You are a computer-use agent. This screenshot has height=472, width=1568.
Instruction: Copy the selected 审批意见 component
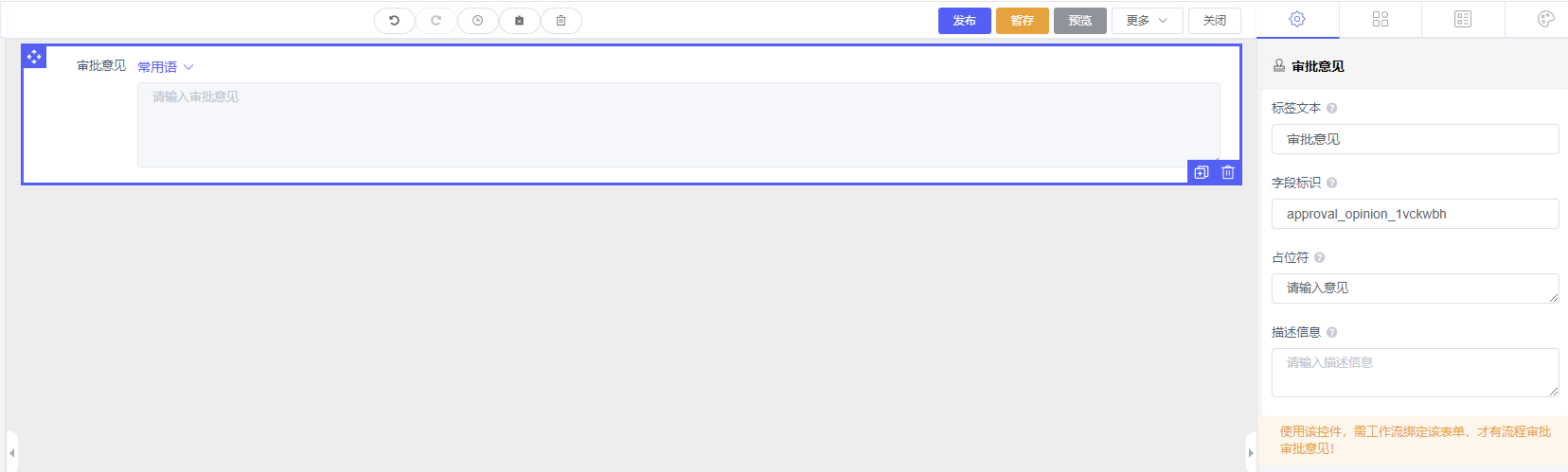click(1202, 172)
